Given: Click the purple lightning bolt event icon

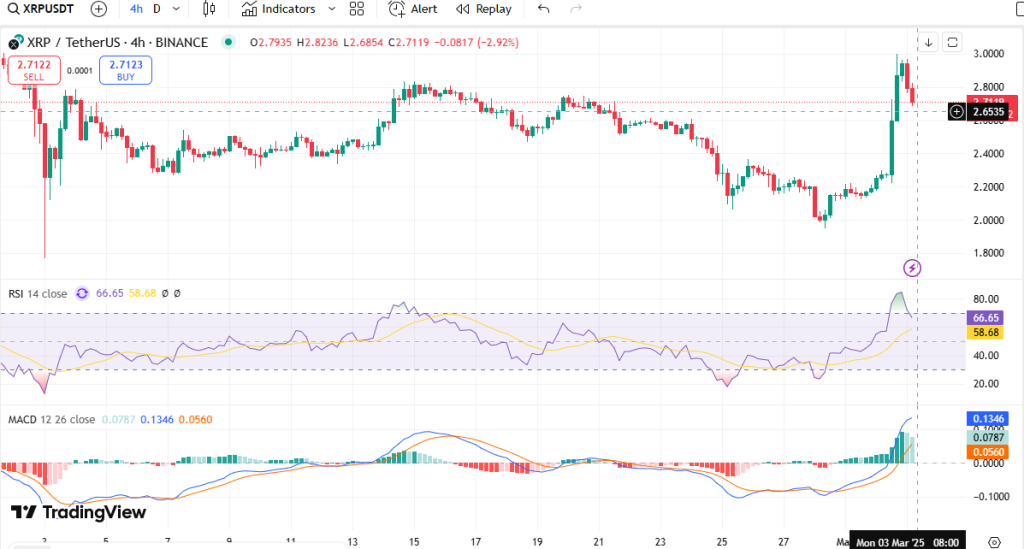Looking at the screenshot, I should click(x=912, y=267).
